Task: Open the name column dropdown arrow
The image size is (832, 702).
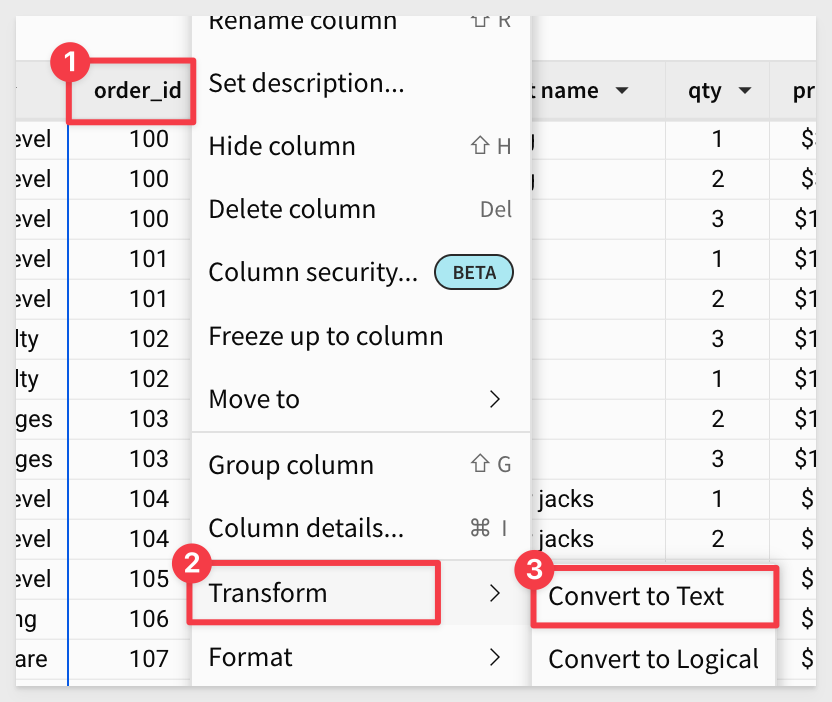Action: click(x=622, y=91)
